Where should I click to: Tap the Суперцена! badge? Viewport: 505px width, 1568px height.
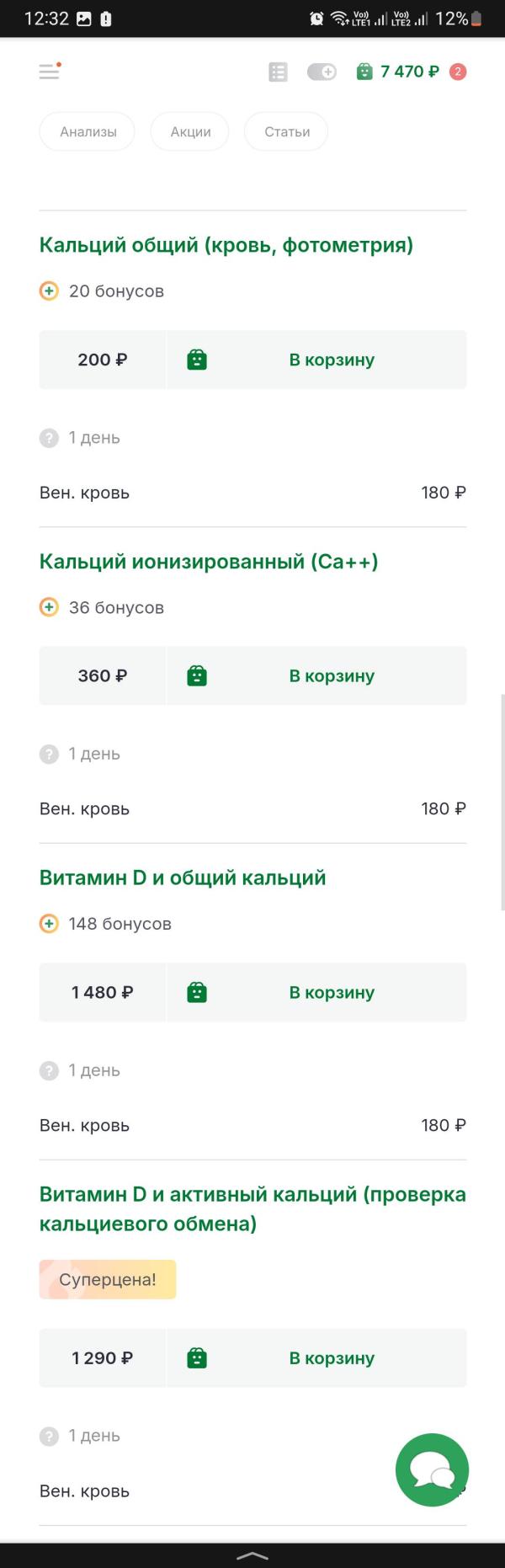point(108,1279)
